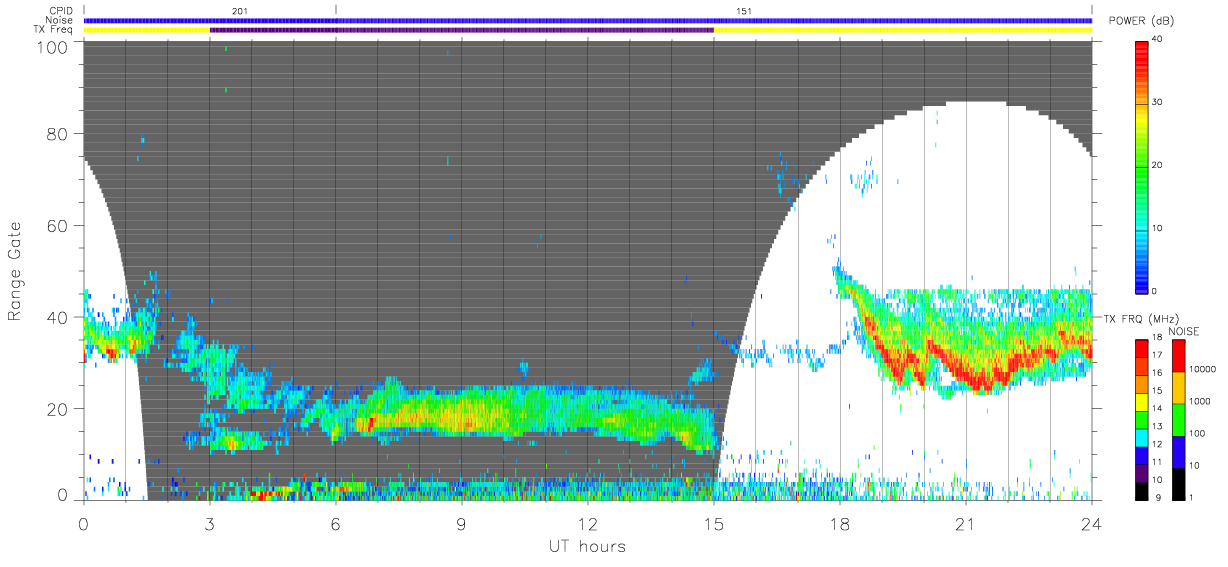Click the 100 label on NOISE scale

point(1197,433)
